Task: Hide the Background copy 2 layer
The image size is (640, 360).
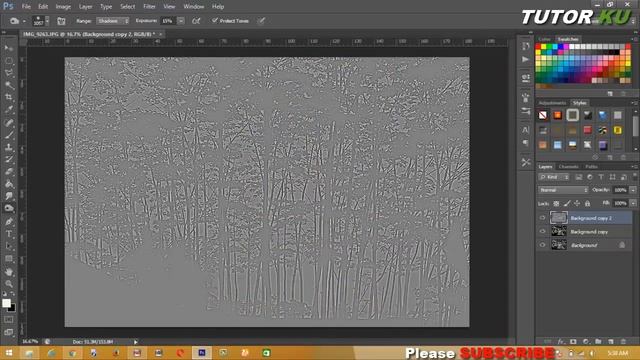Action: 542,218
